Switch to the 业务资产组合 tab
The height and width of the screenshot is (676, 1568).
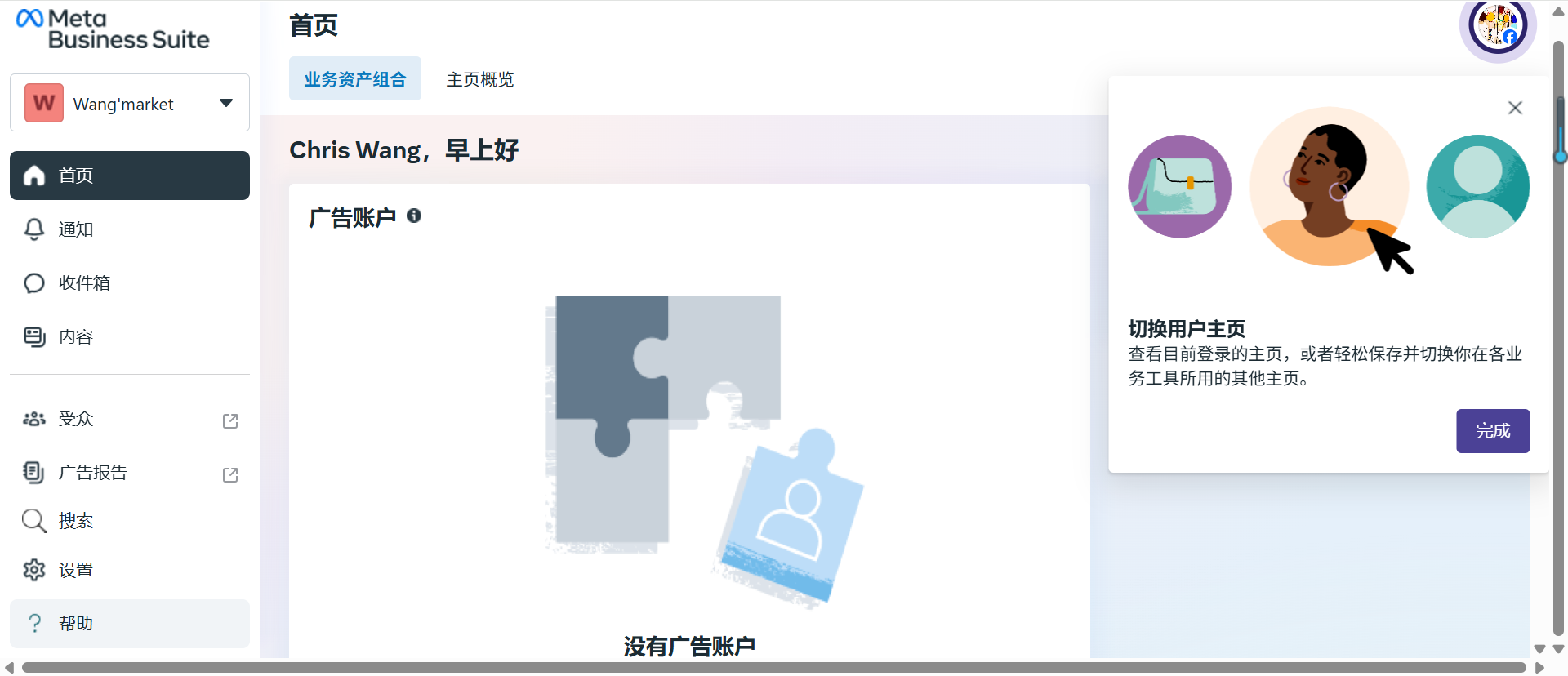click(355, 78)
